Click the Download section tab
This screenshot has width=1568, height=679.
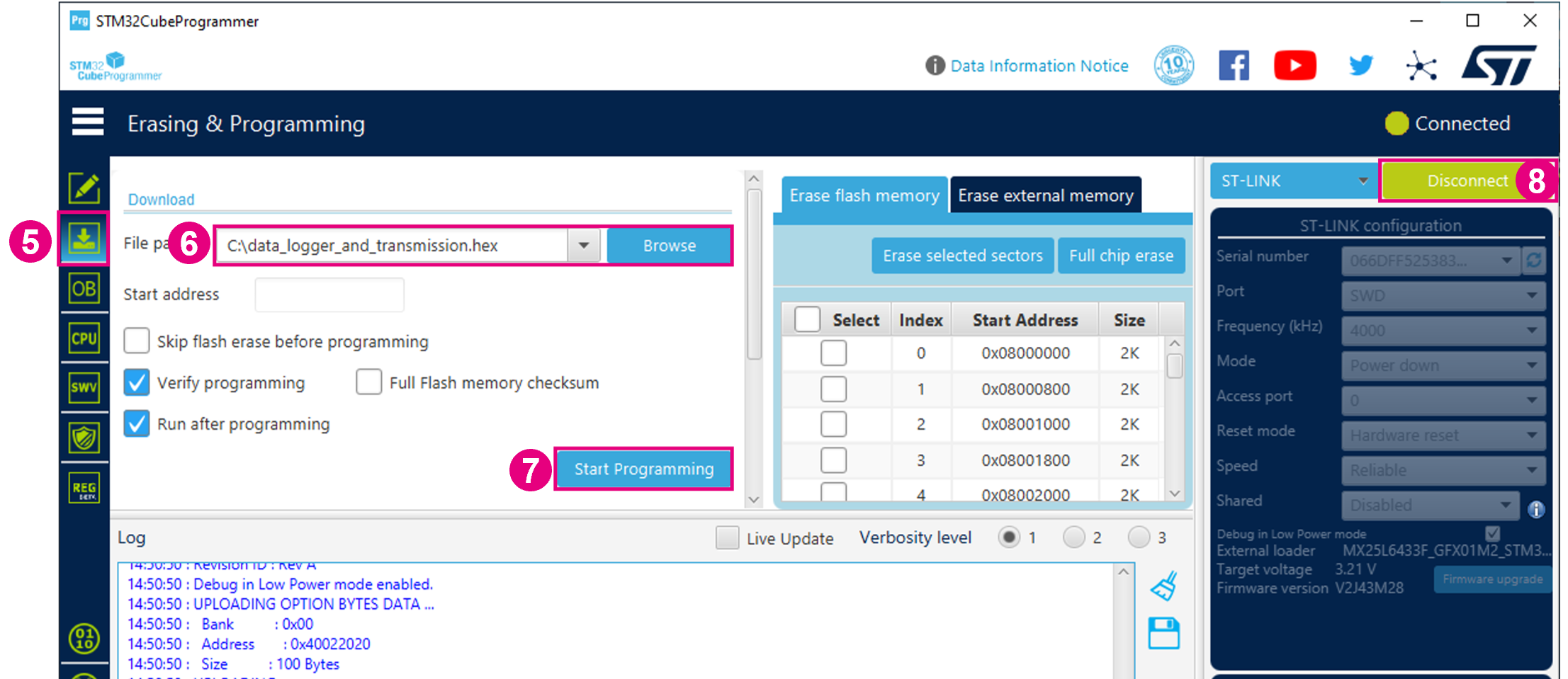161,200
